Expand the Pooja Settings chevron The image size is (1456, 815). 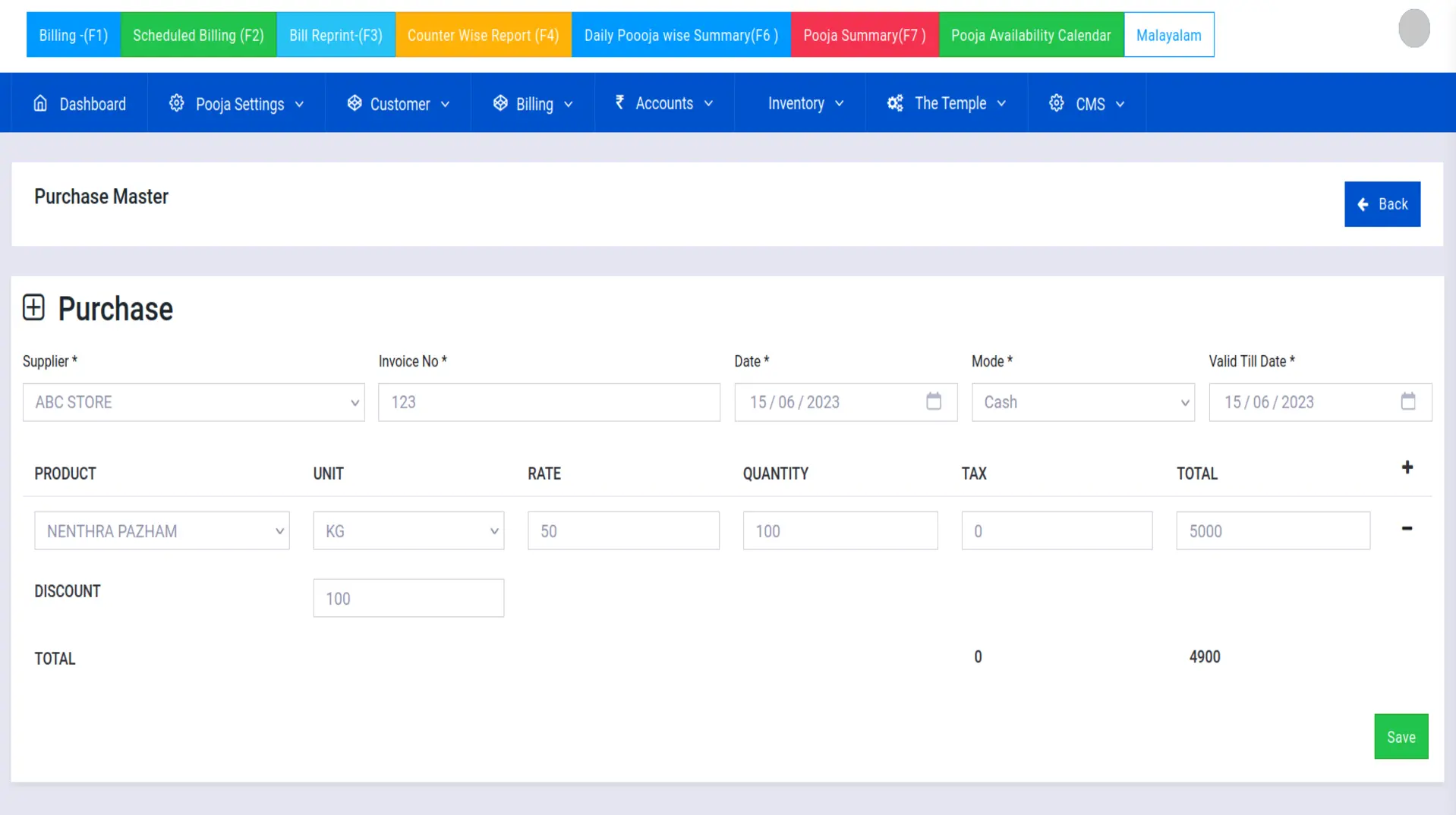[299, 105]
